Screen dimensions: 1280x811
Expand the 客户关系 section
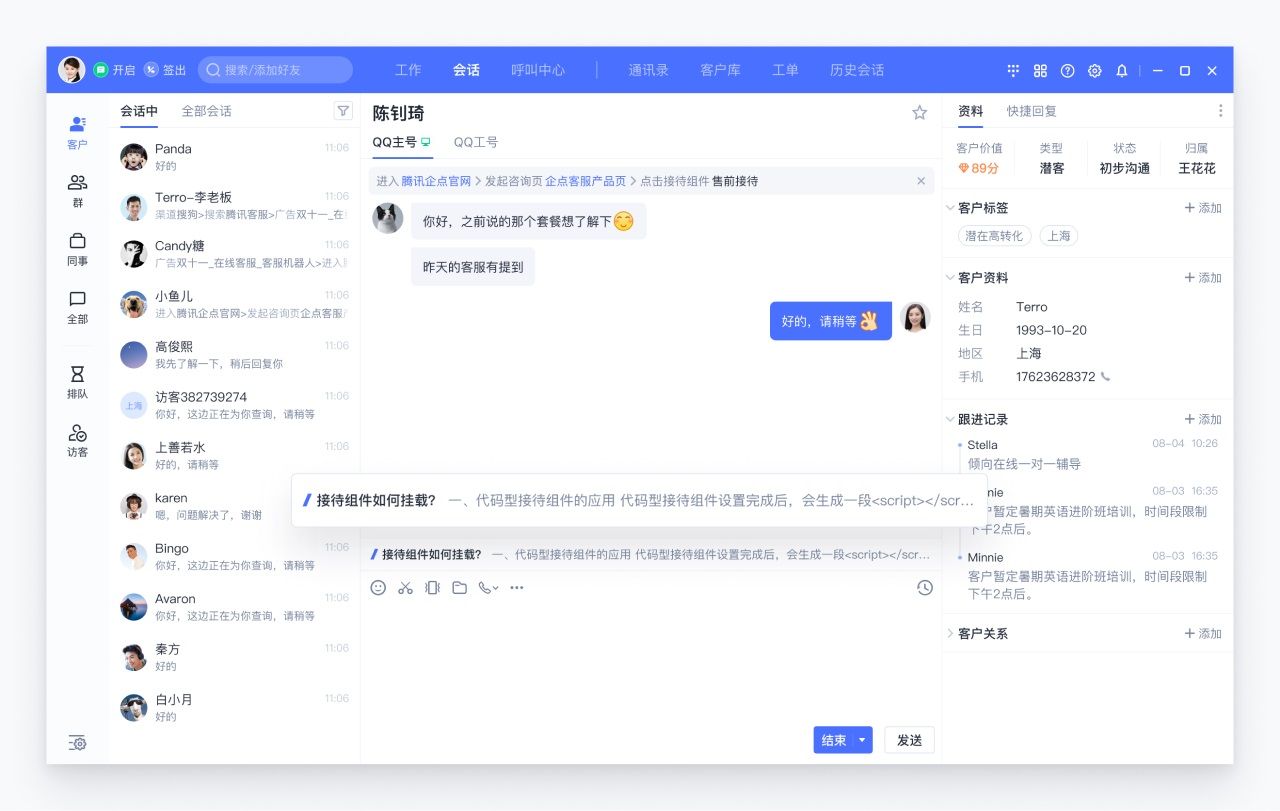click(950, 634)
